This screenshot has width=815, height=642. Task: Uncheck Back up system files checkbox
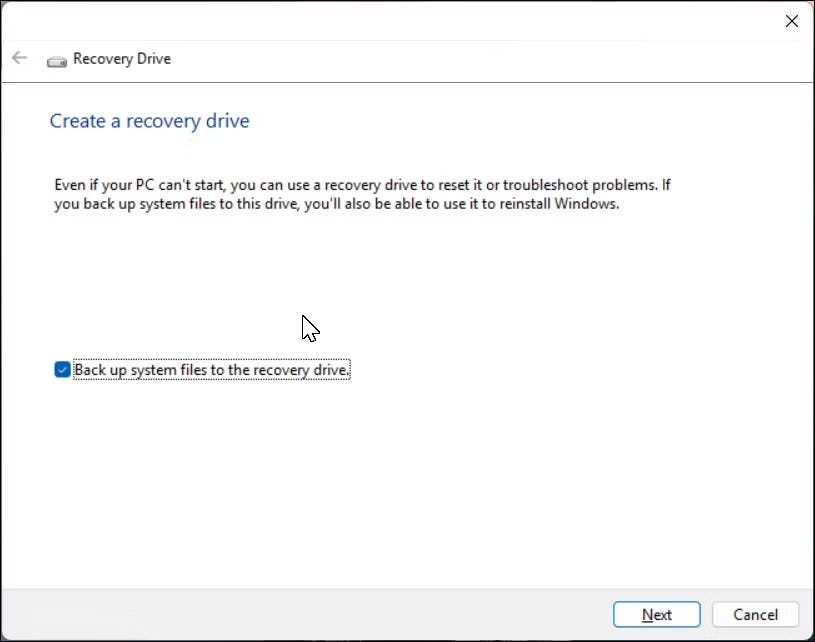tap(62, 370)
